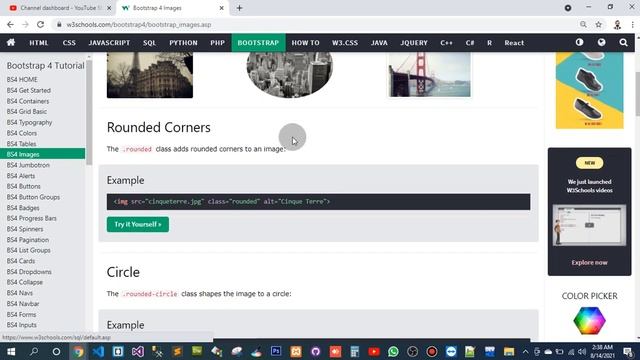
Task: Open Windows taskbar search icon
Action: pyautogui.click(x=34, y=351)
